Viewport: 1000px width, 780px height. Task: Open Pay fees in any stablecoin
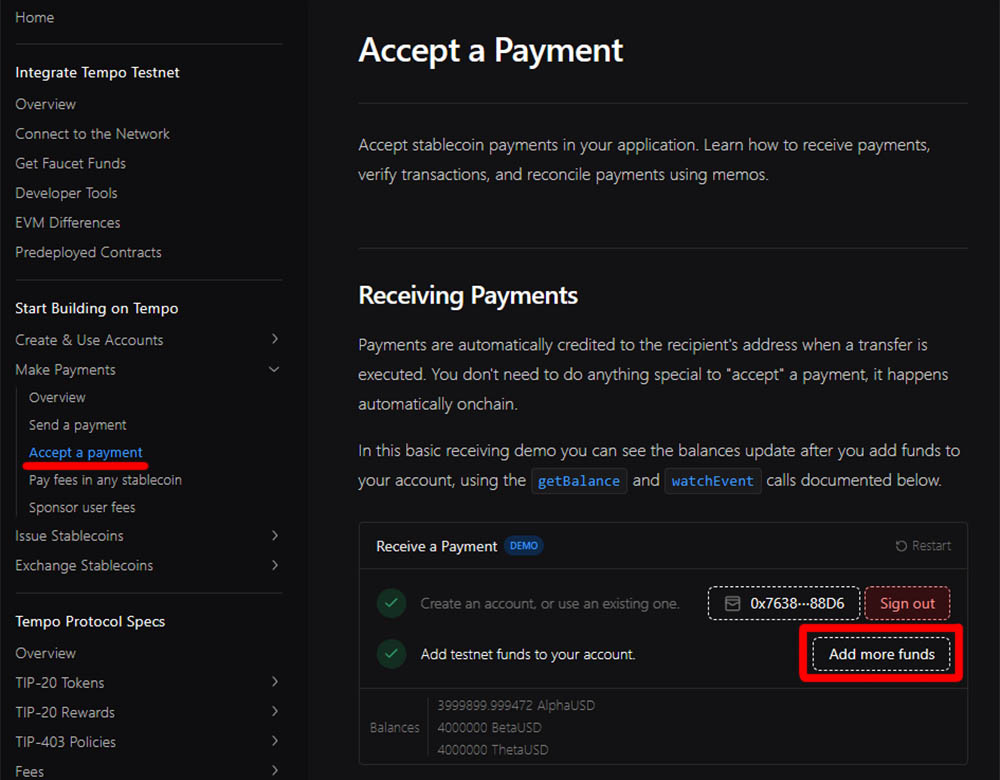(x=105, y=480)
